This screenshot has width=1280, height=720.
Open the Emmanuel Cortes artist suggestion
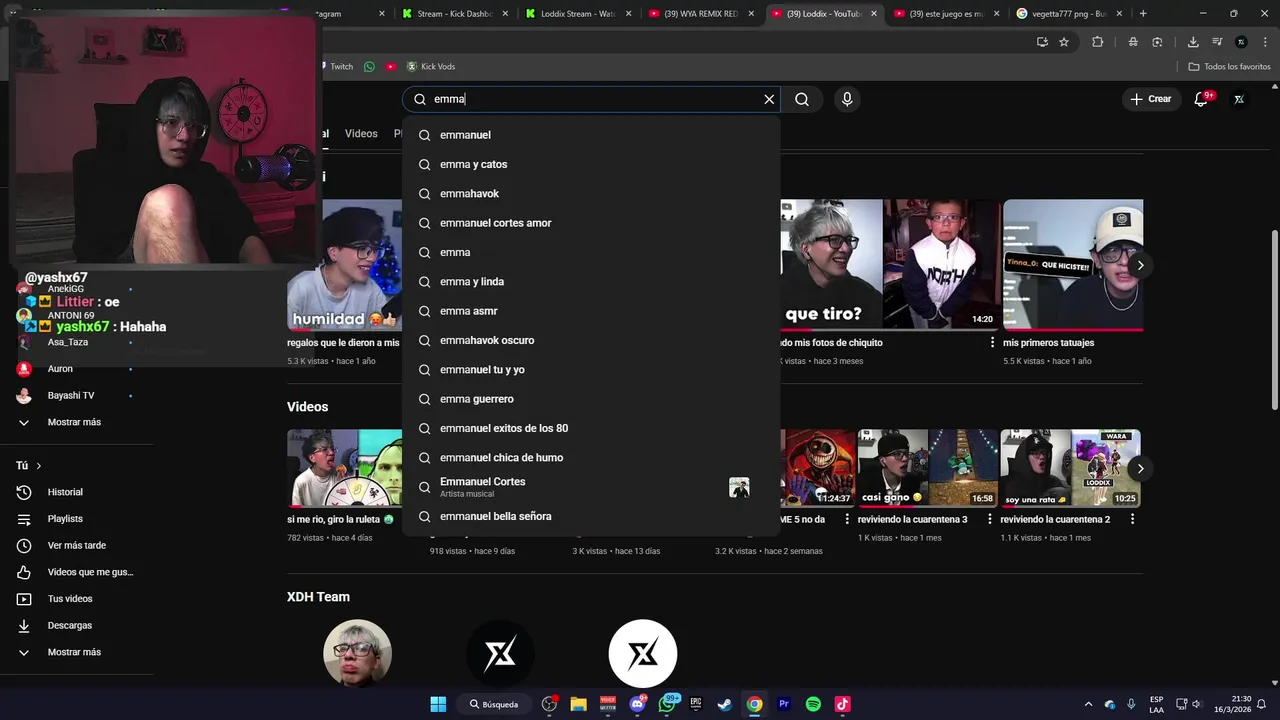tap(591, 487)
